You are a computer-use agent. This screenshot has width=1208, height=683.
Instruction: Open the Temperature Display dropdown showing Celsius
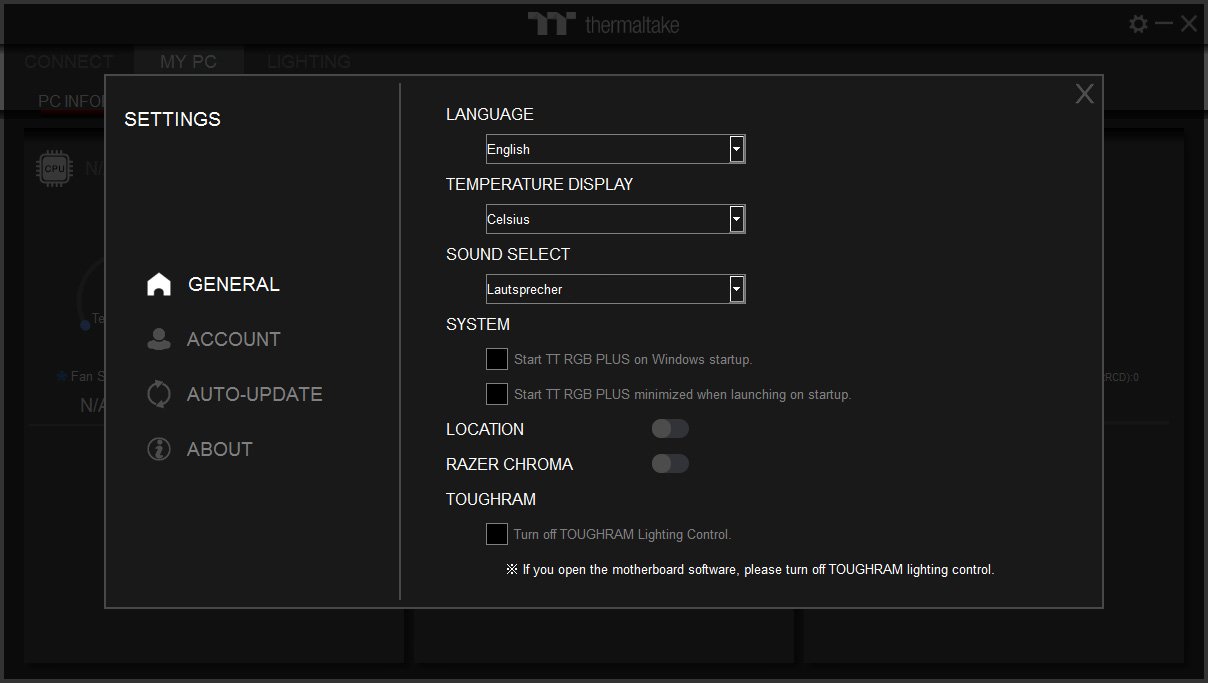[x=615, y=219]
